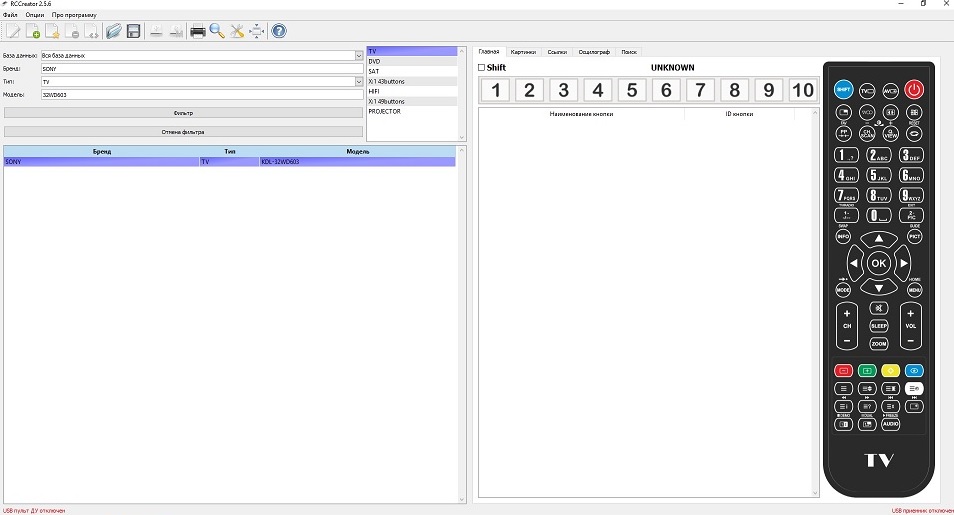Image resolution: width=954 pixels, height=515 pixels.
Task: Switch to the Картинки tab
Action: (523, 52)
